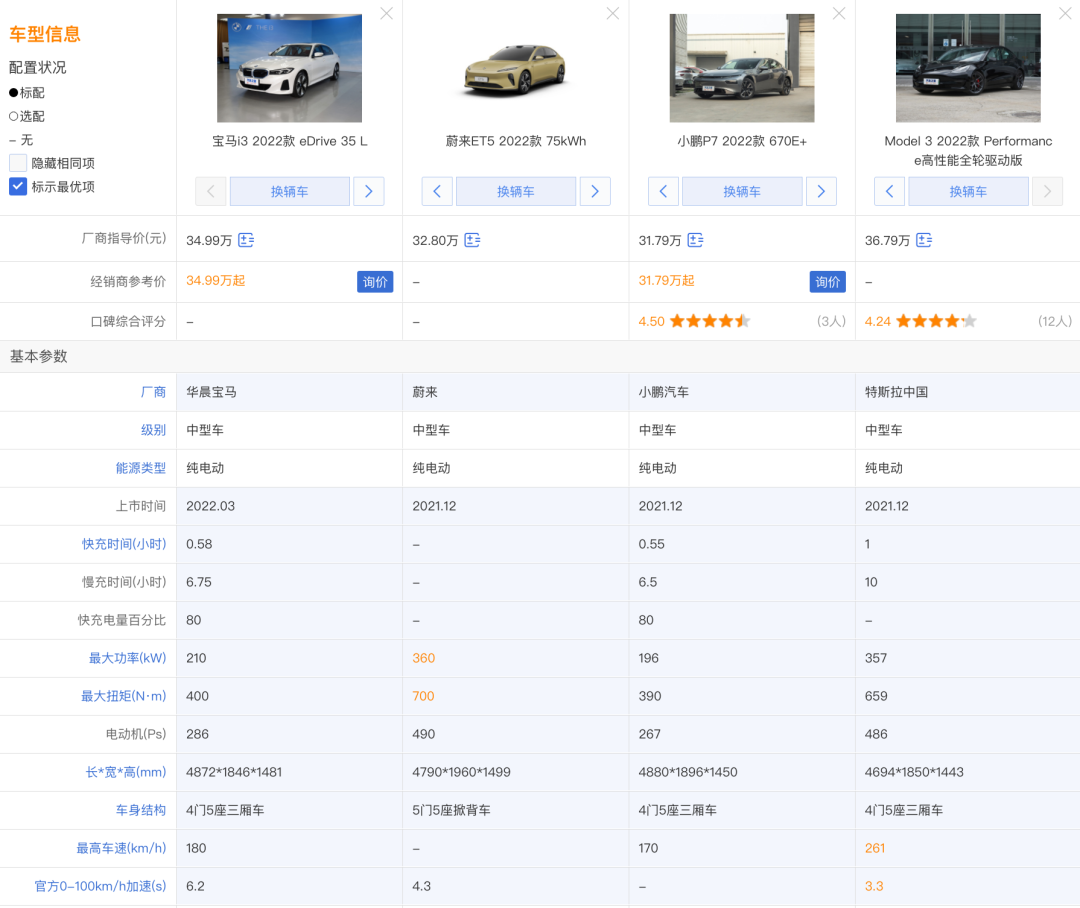
Task: Open the Model 3 car photo
Action: [968, 68]
